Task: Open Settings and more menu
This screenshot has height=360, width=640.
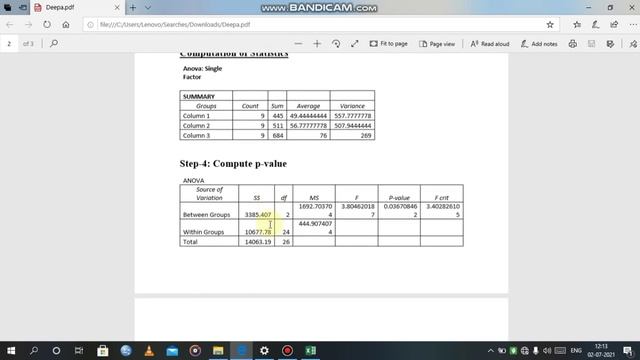Action: [633, 24]
